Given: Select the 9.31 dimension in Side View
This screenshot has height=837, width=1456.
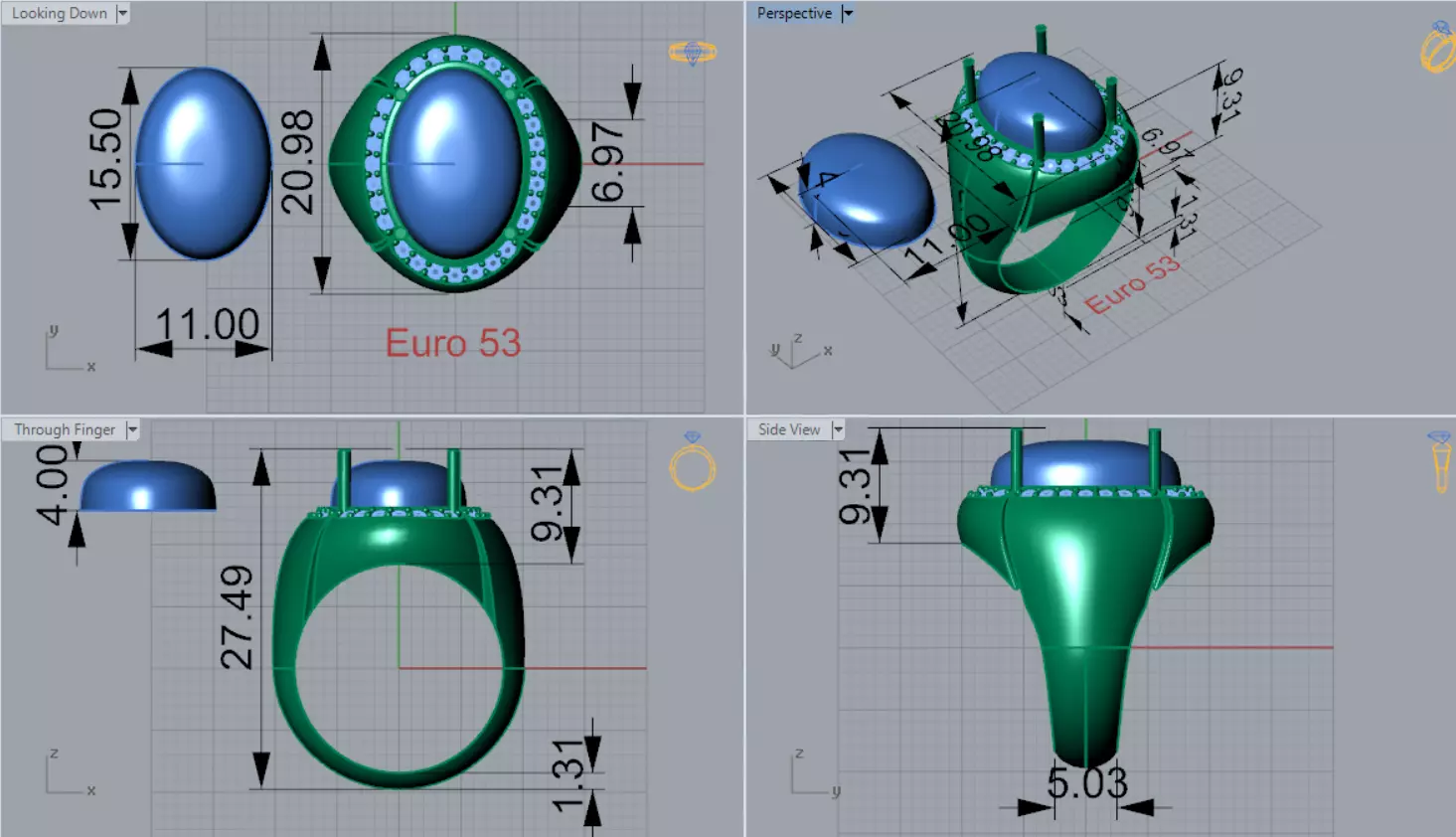Looking at the screenshot, I should [x=856, y=486].
